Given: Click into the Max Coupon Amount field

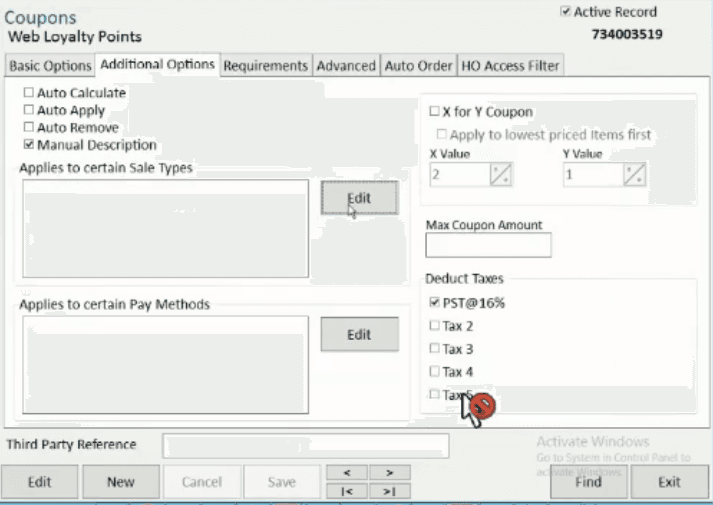Looking at the screenshot, I should [488, 245].
